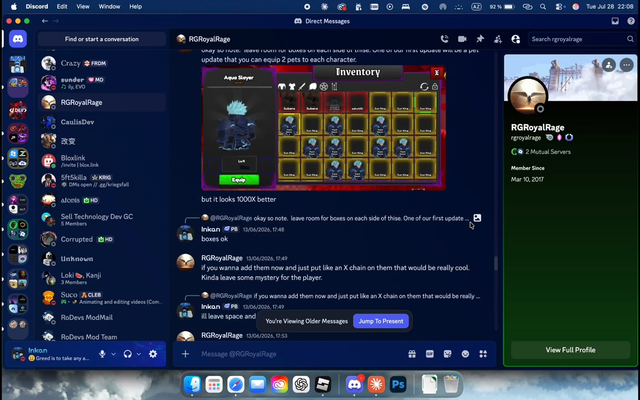Screen dimensions: 640x400
Task: Open the sticker picker
Action: pyautogui.click(x=447, y=354)
